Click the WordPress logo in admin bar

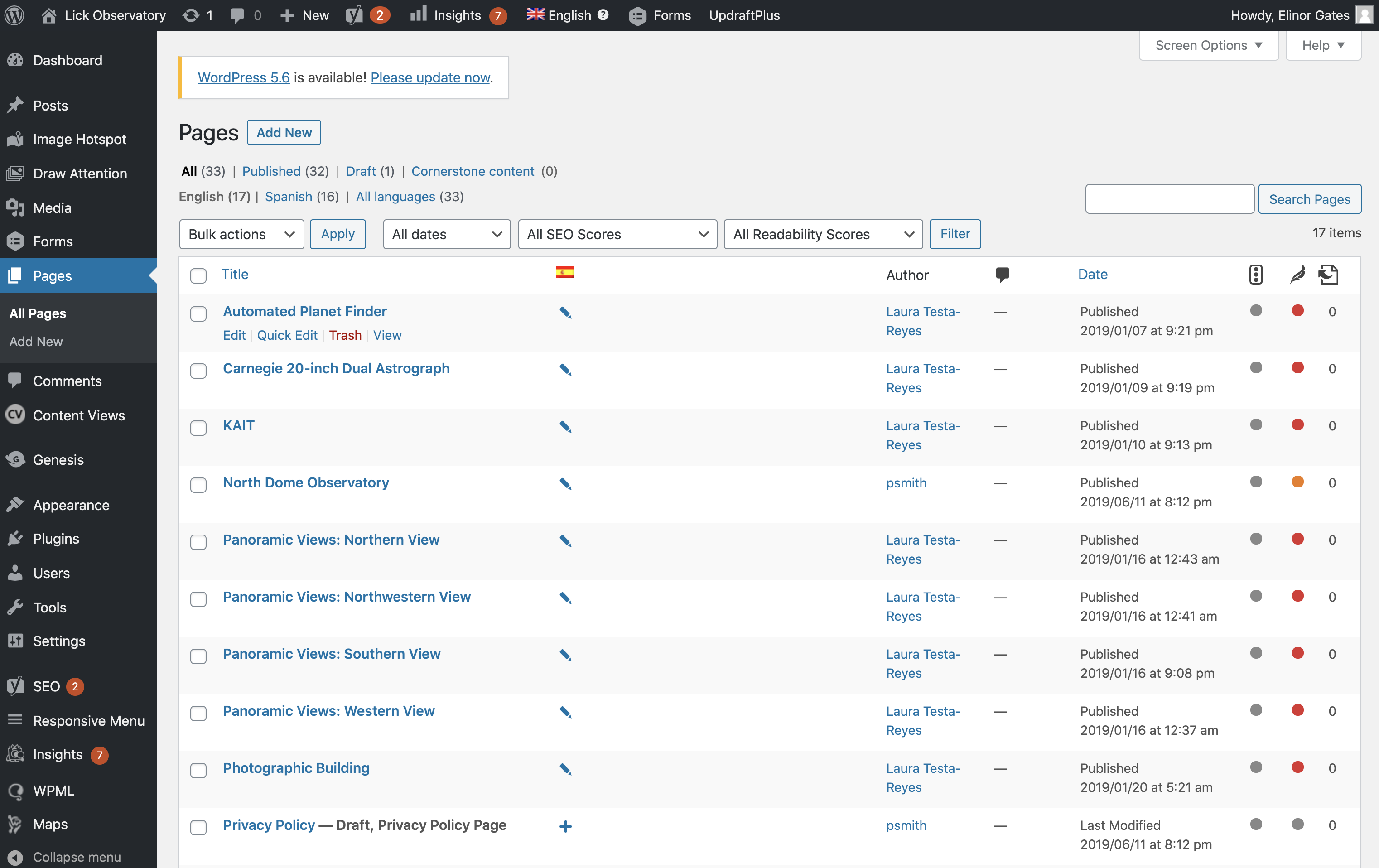coord(15,15)
